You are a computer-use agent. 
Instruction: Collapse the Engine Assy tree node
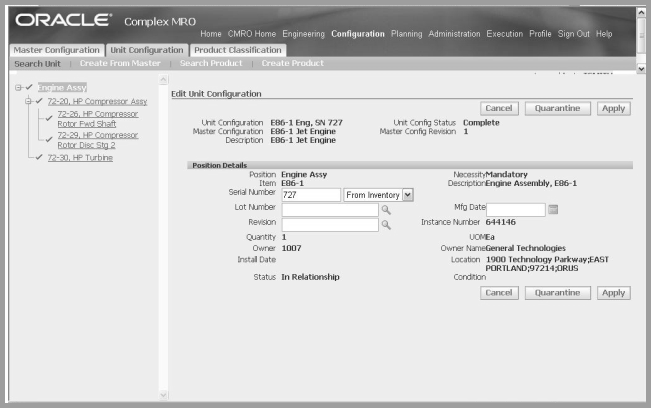point(18,88)
